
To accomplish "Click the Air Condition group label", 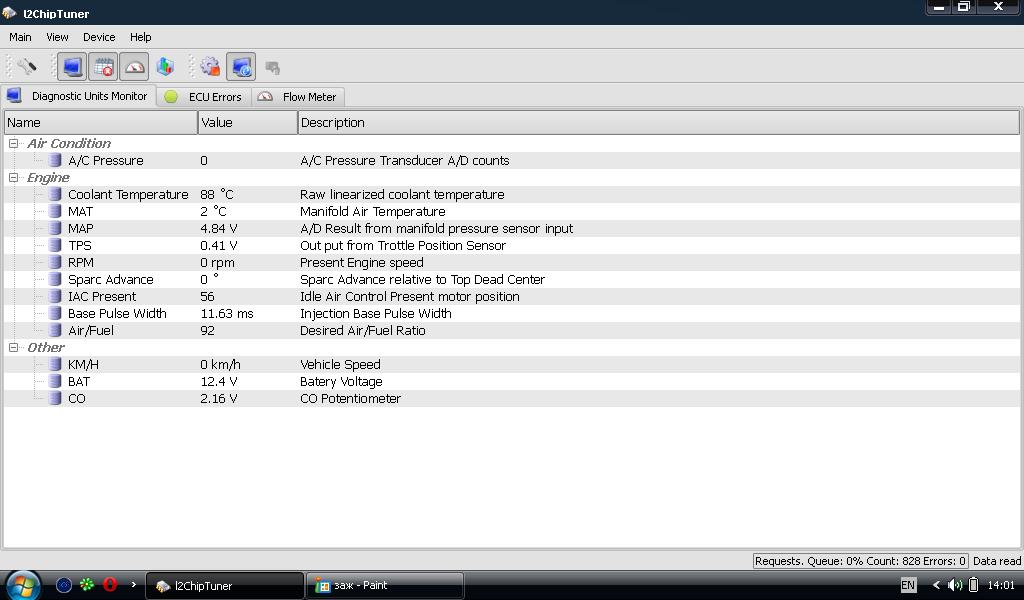I will (69, 143).
